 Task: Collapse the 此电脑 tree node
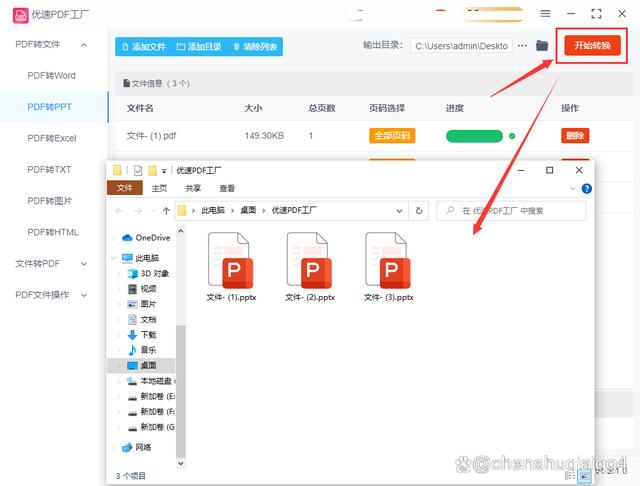click(114, 258)
